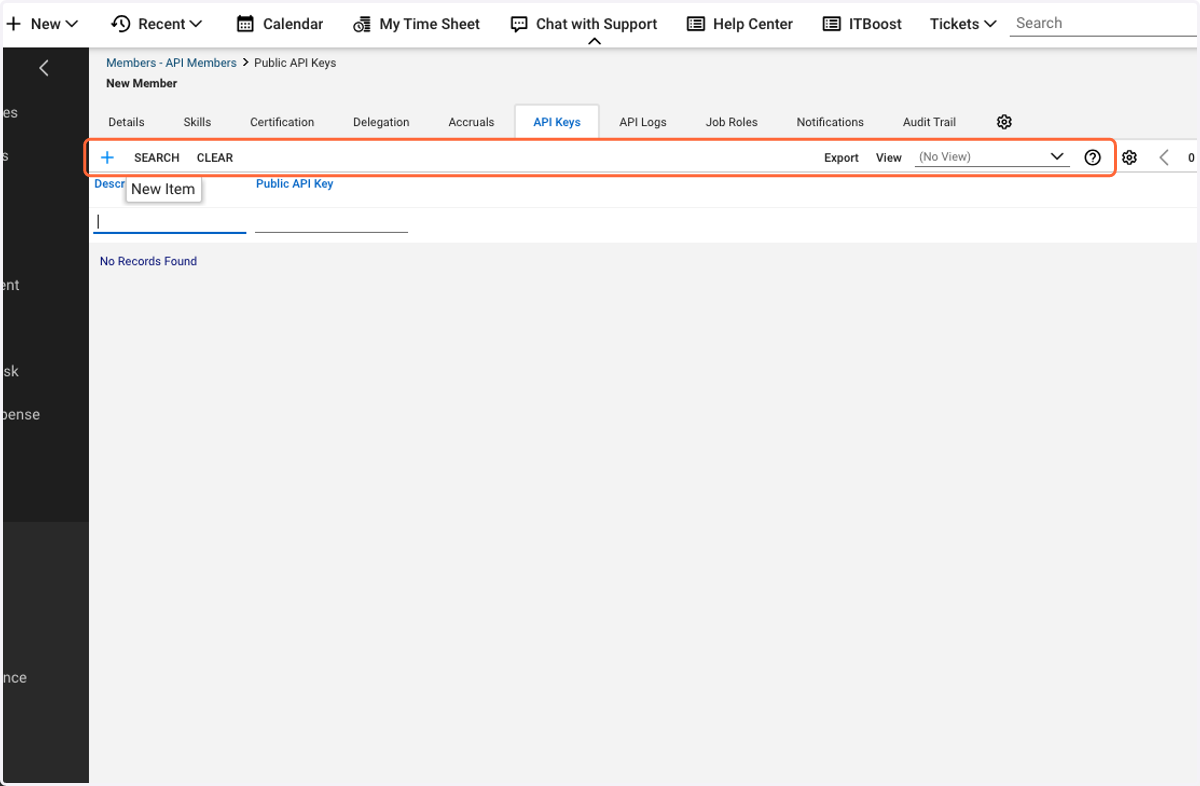Viewport: 1200px width, 786px height.
Task: Click the chevron below Chat with Support
Action: pyautogui.click(x=595, y=42)
